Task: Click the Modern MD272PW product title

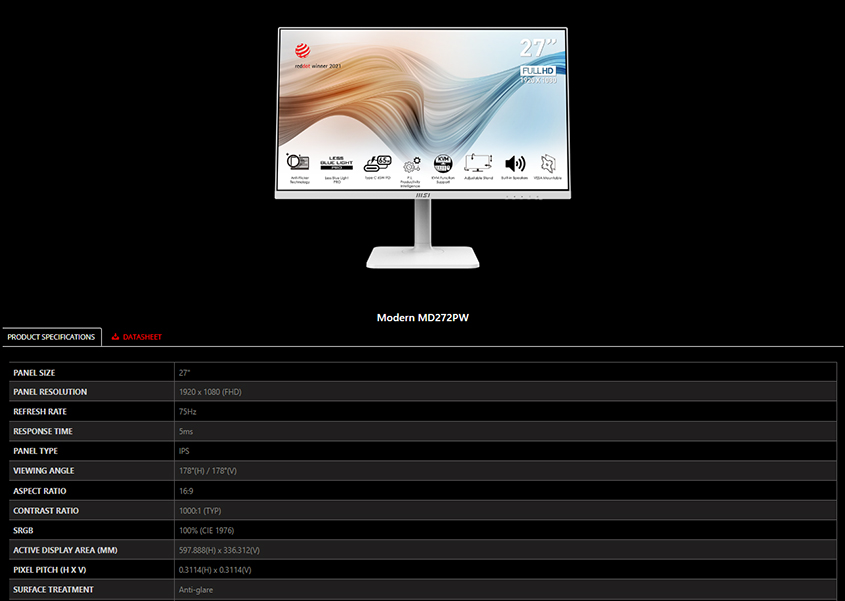Action: [422, 317]
